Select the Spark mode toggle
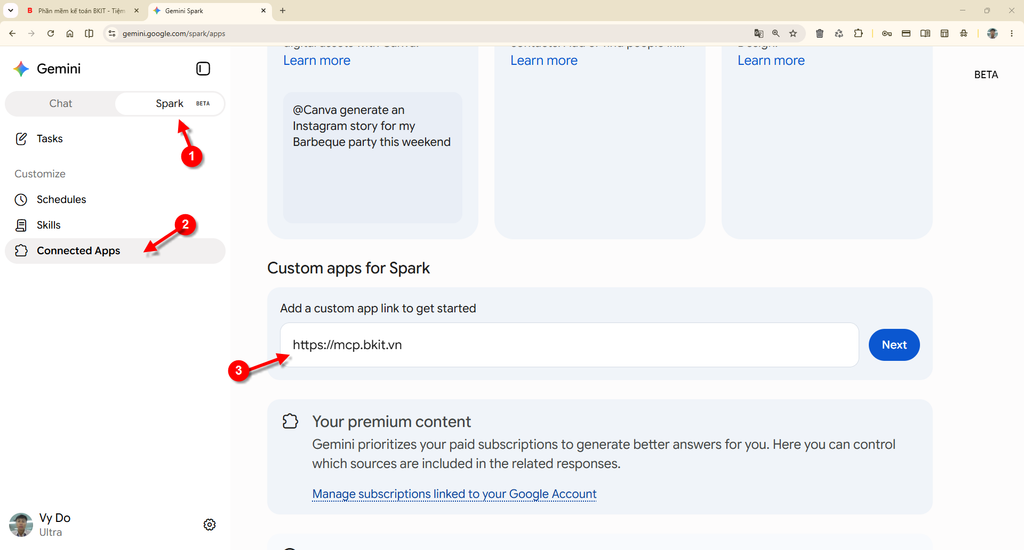 [x=170, y=103]
